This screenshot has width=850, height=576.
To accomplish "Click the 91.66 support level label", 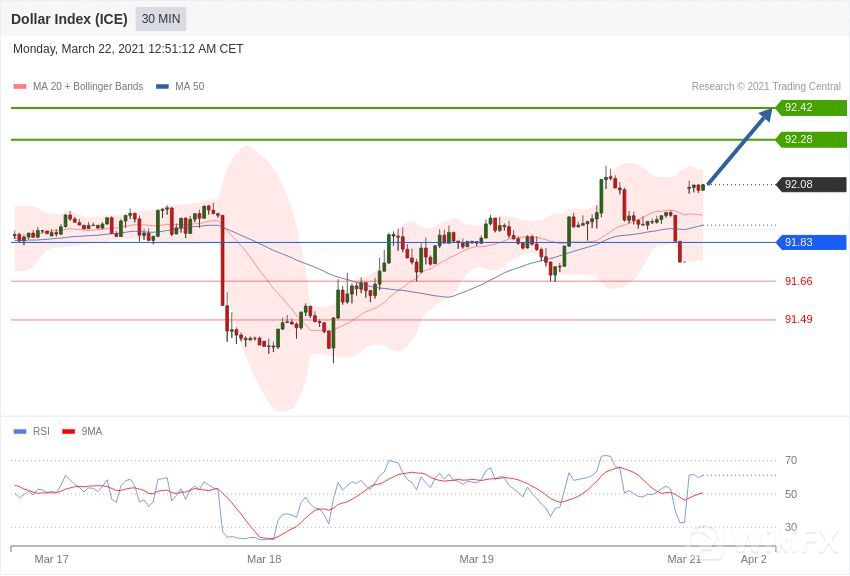I will (798, 281).
